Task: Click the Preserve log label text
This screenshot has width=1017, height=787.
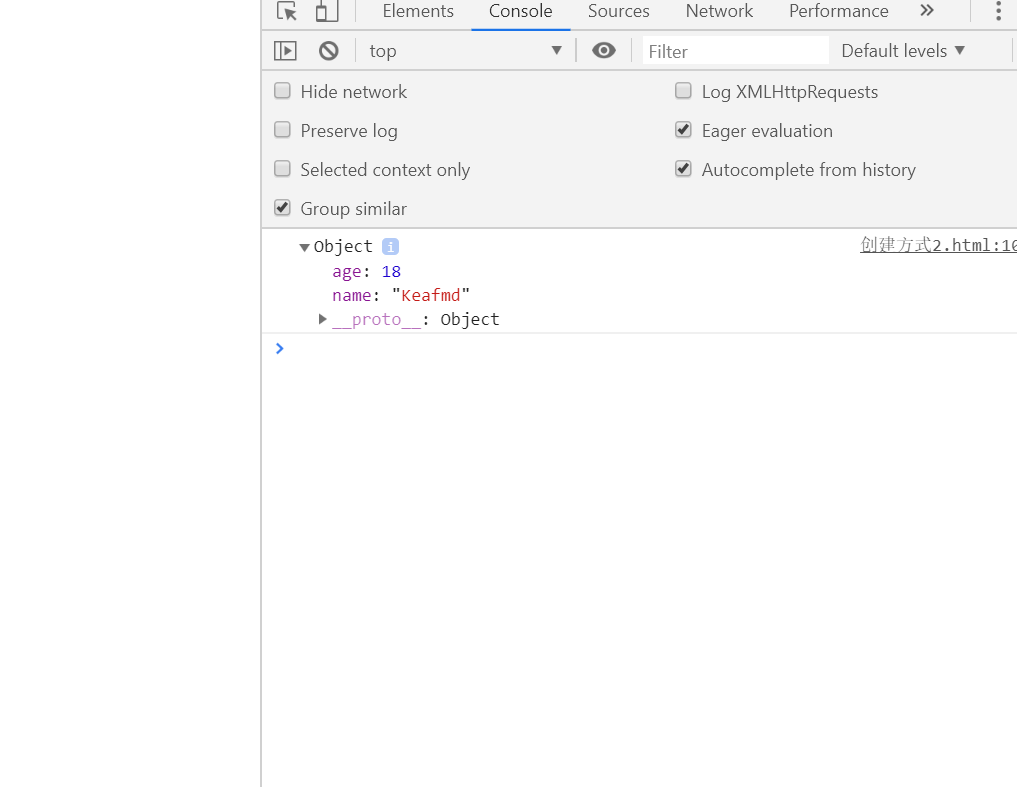Action: click(349, 130)
